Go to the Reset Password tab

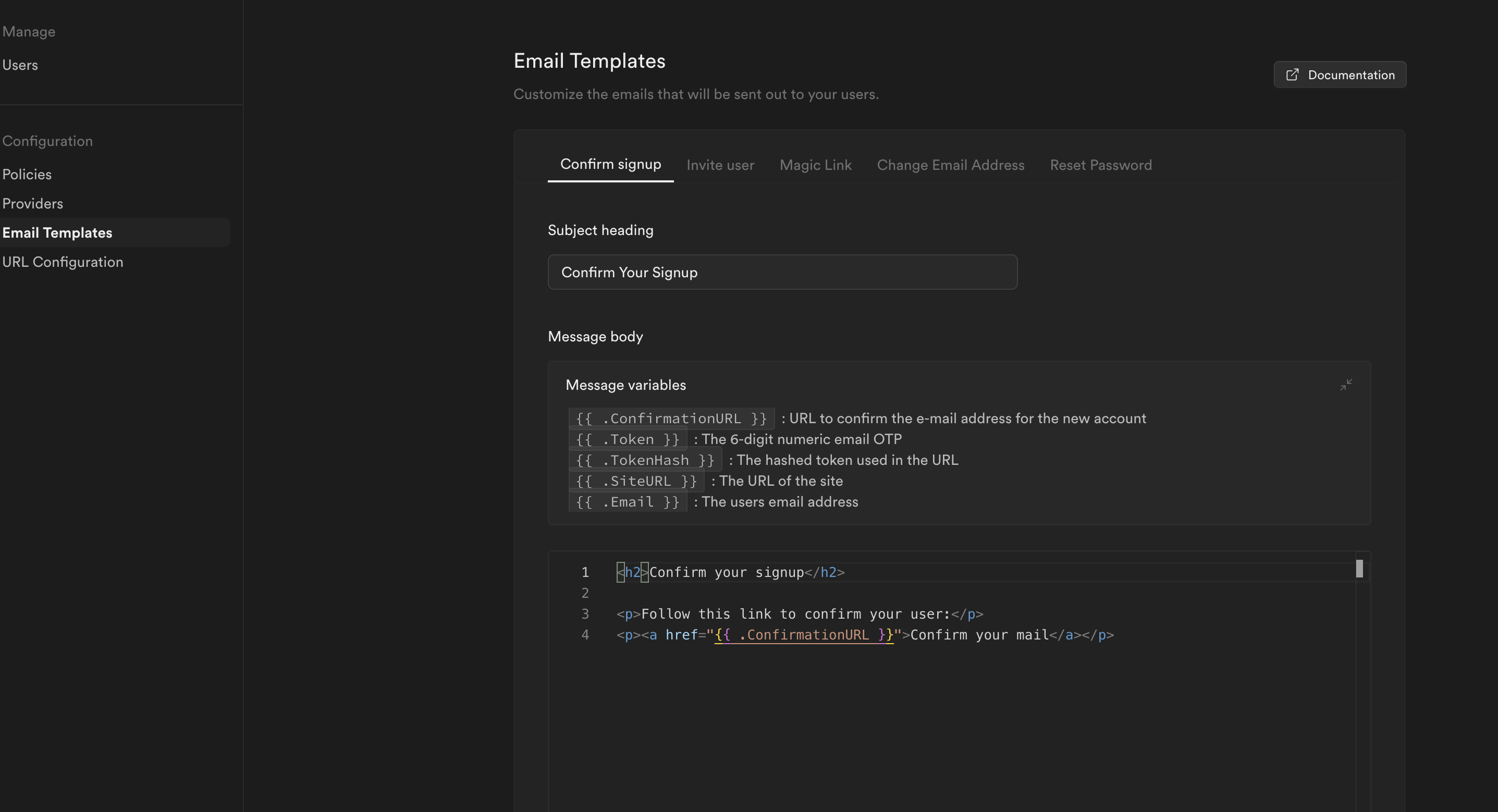point(1100,165)
